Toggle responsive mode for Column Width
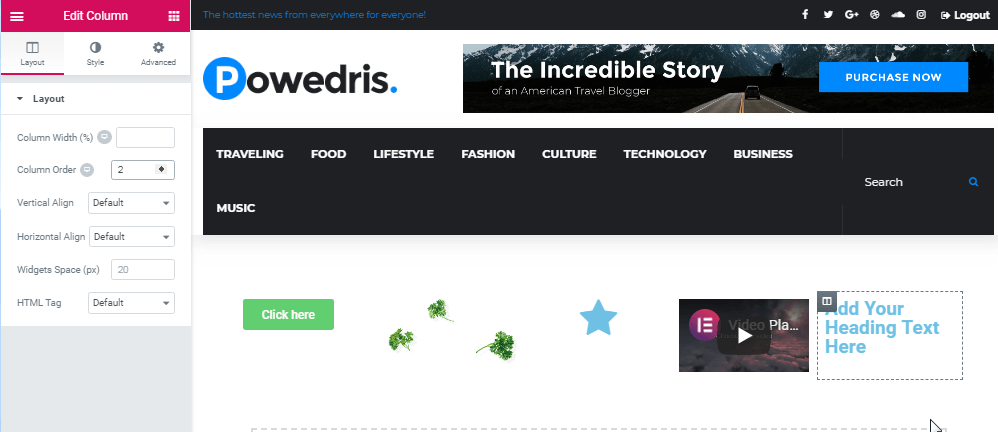 (104, 137)
